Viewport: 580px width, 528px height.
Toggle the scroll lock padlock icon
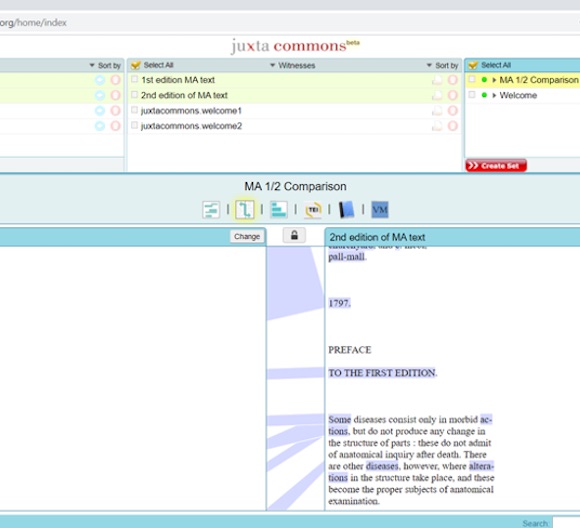coord(294,235)
